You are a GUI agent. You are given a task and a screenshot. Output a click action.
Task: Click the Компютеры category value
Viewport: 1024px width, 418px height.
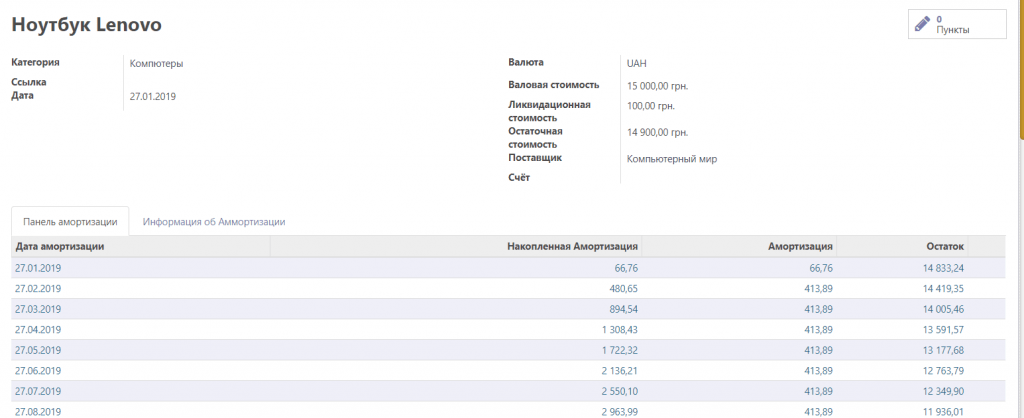[x=156, y=64]
